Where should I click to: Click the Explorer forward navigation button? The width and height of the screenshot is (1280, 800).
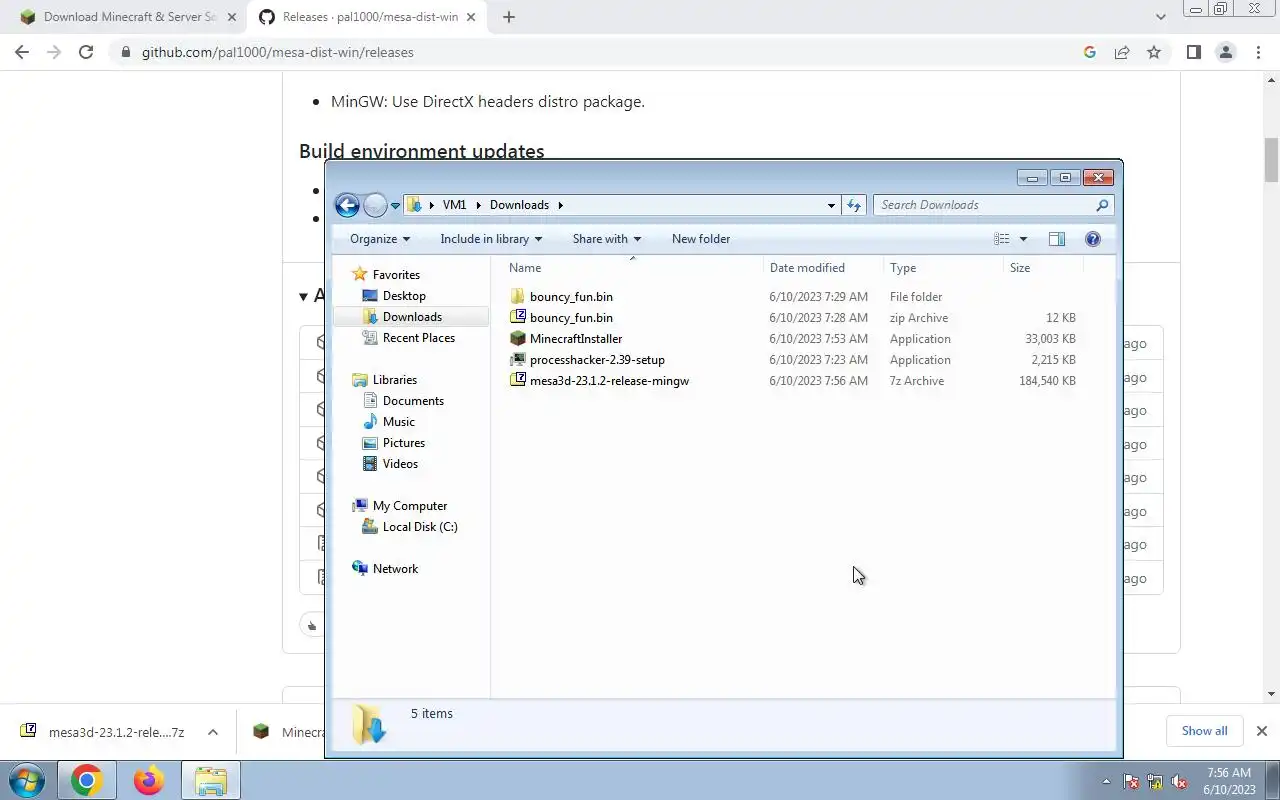[375, 205]
